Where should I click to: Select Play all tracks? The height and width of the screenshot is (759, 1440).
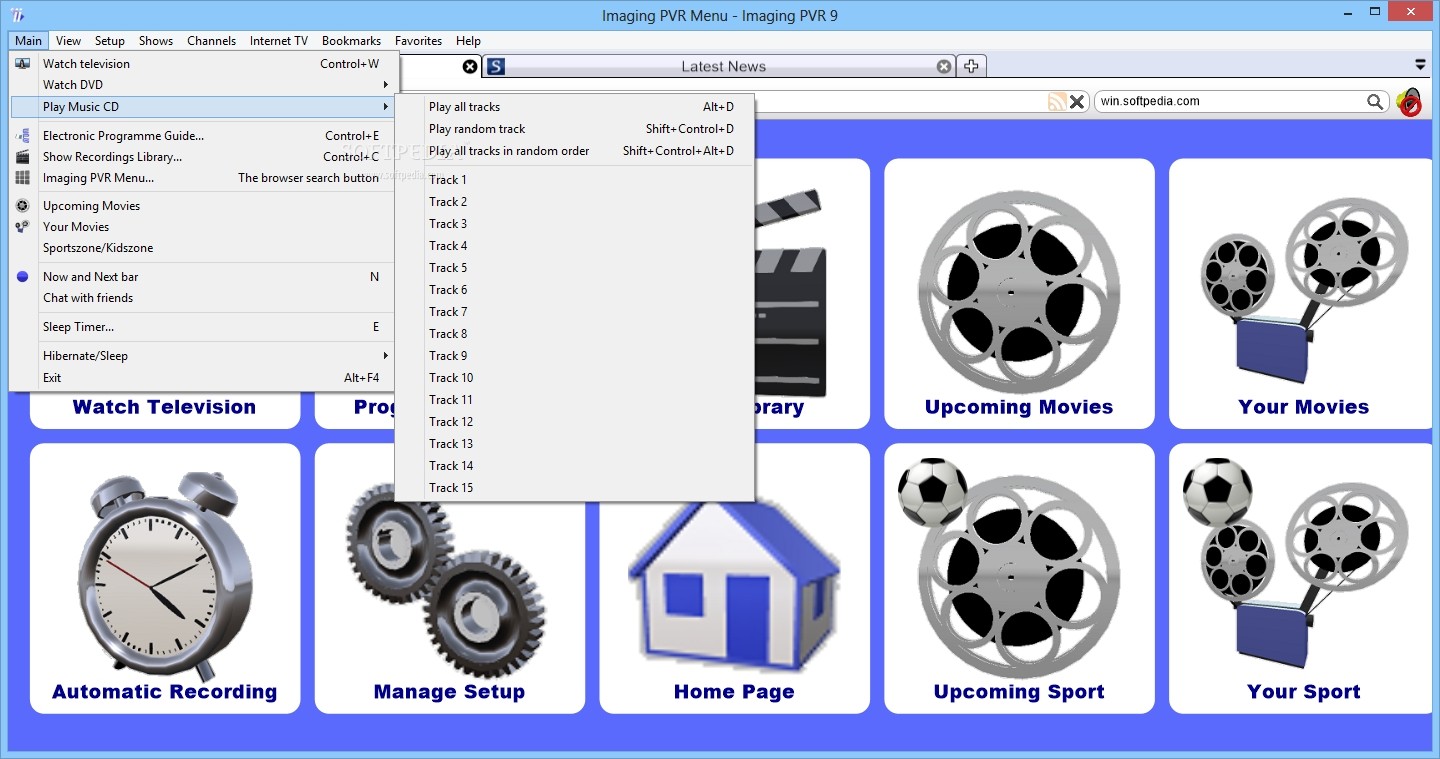574,107
